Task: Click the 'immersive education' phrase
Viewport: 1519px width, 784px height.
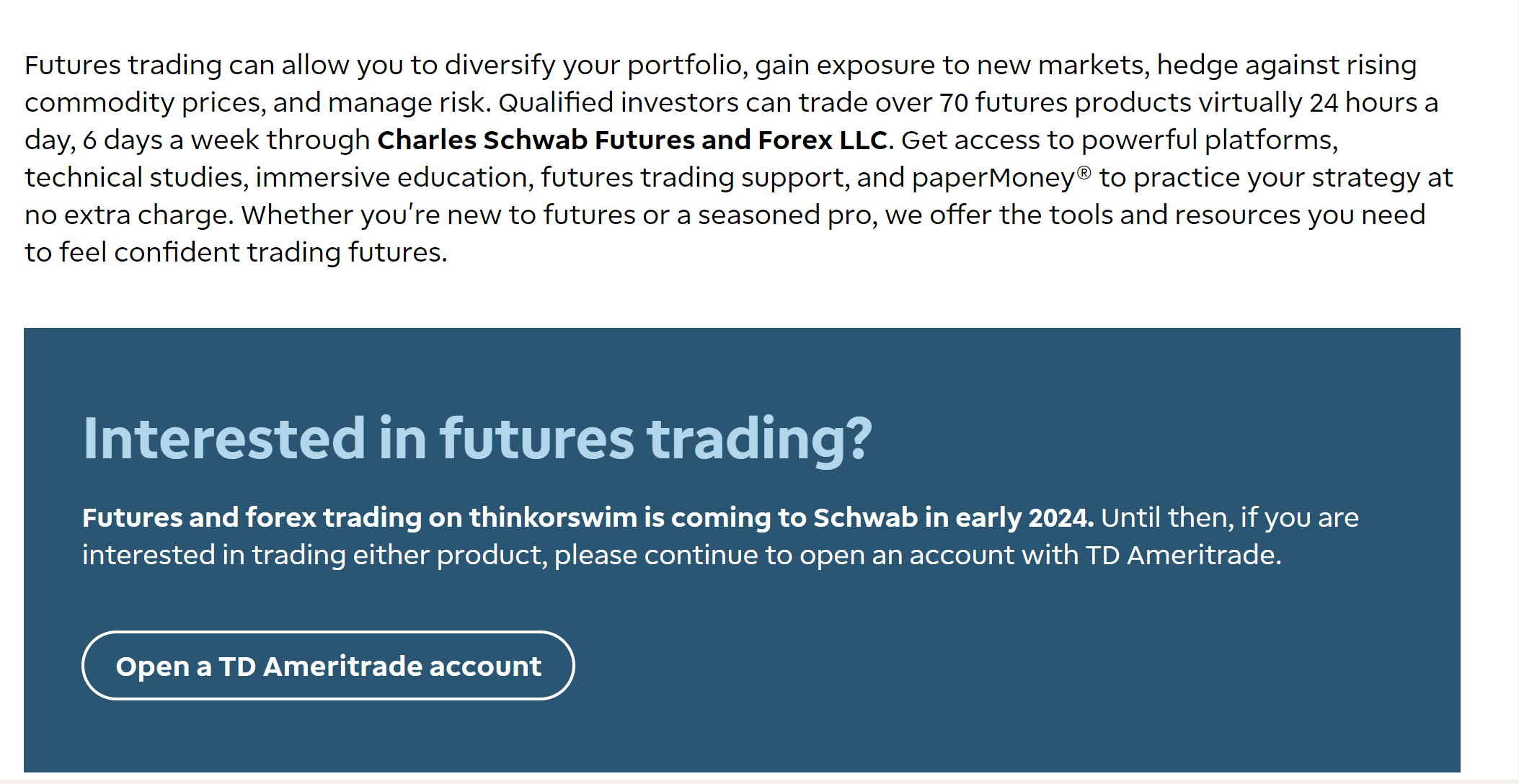Action: tap(392, 177)
